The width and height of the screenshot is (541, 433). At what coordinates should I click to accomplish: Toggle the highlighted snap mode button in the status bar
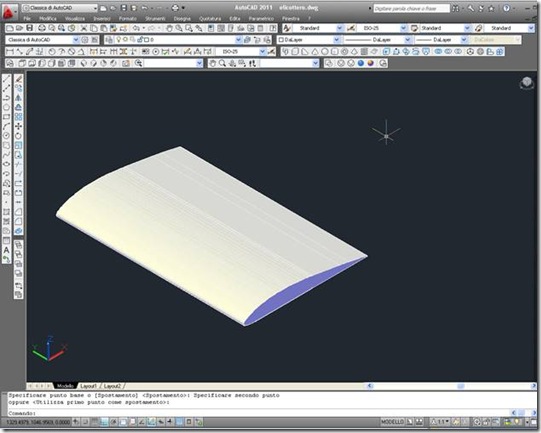click(180, 422)
